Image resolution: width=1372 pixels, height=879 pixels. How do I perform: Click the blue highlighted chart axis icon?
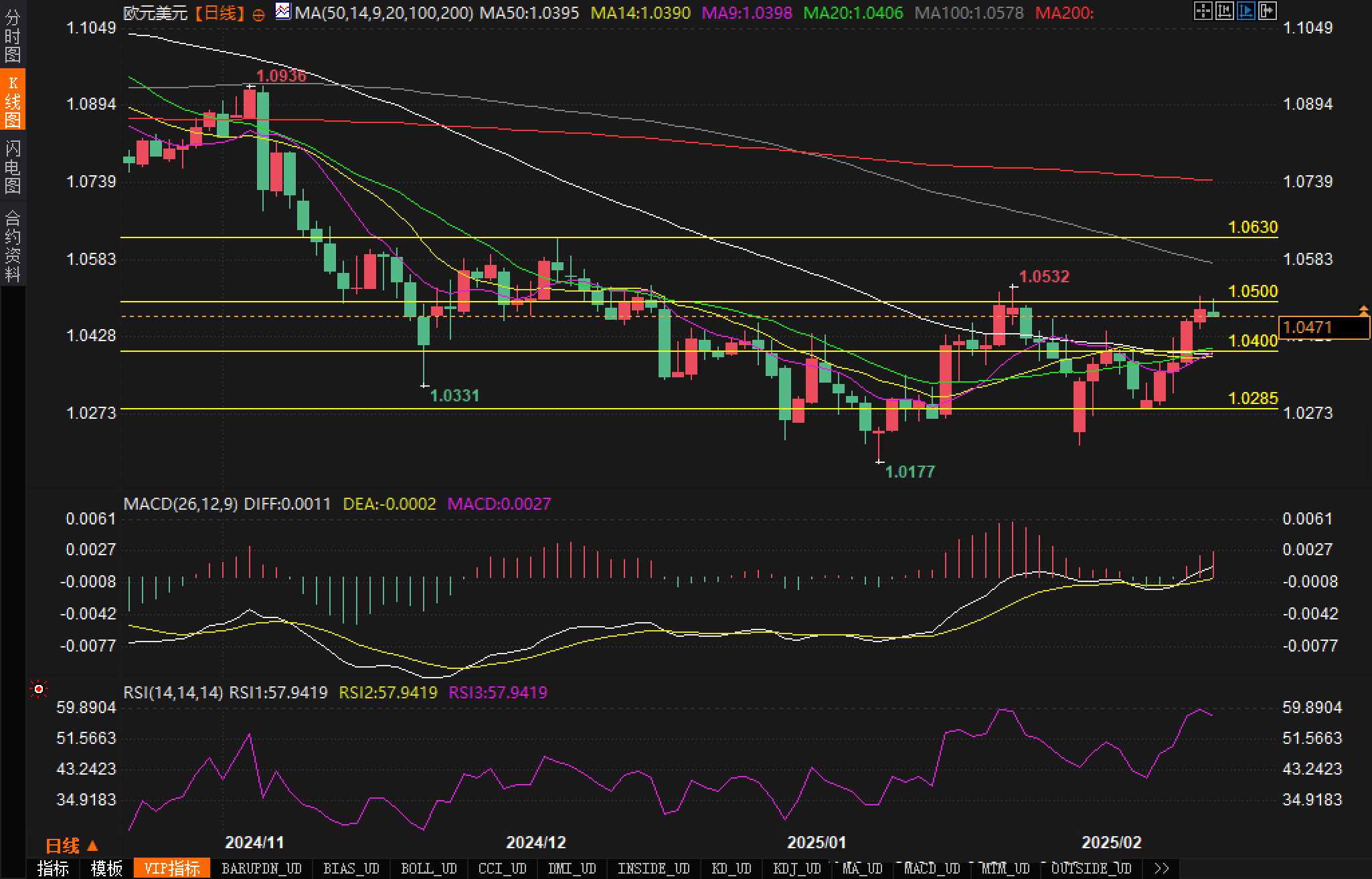click(x=1246, y=11)
